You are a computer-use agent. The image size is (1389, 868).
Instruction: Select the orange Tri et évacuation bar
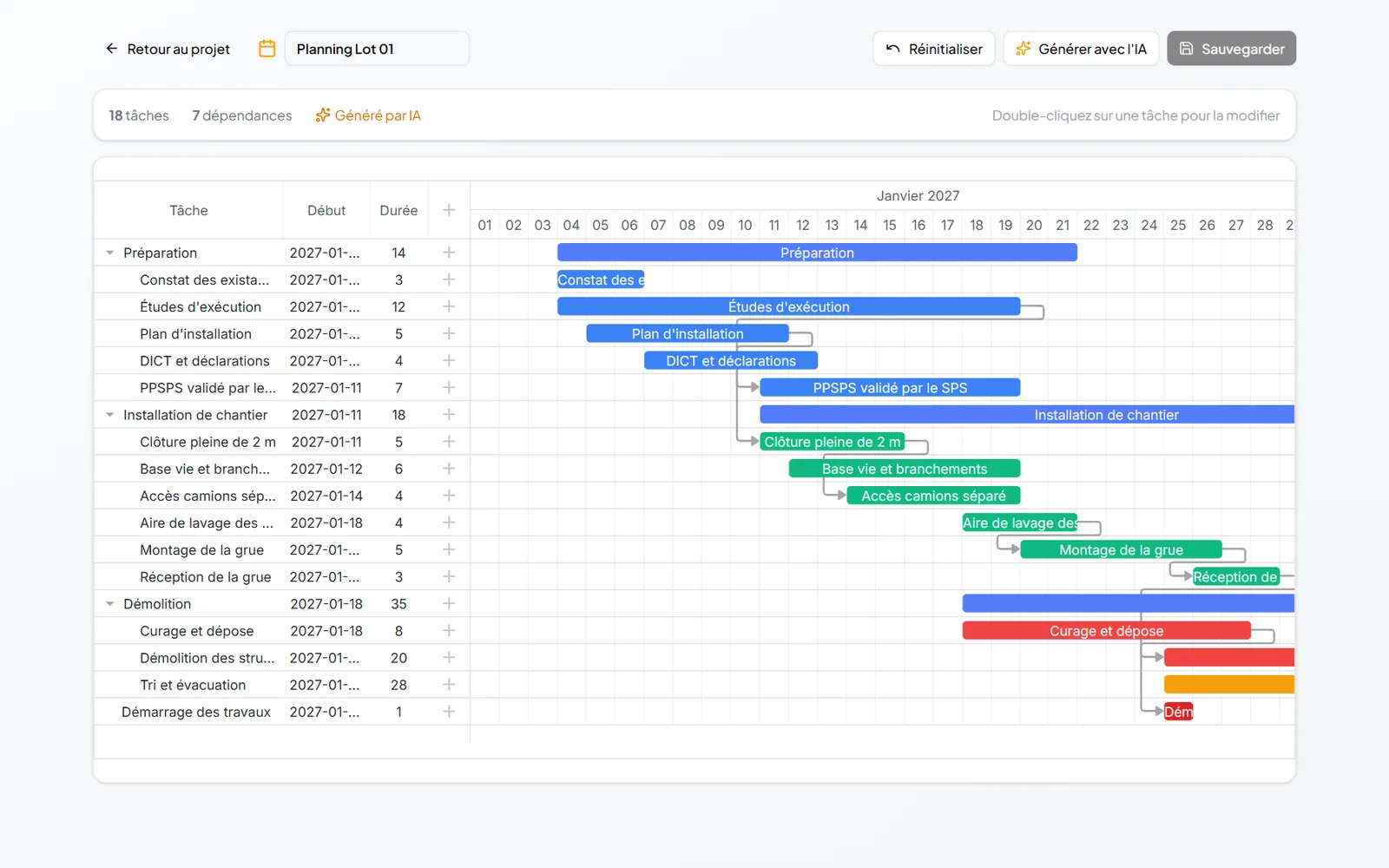[1229, 684]
